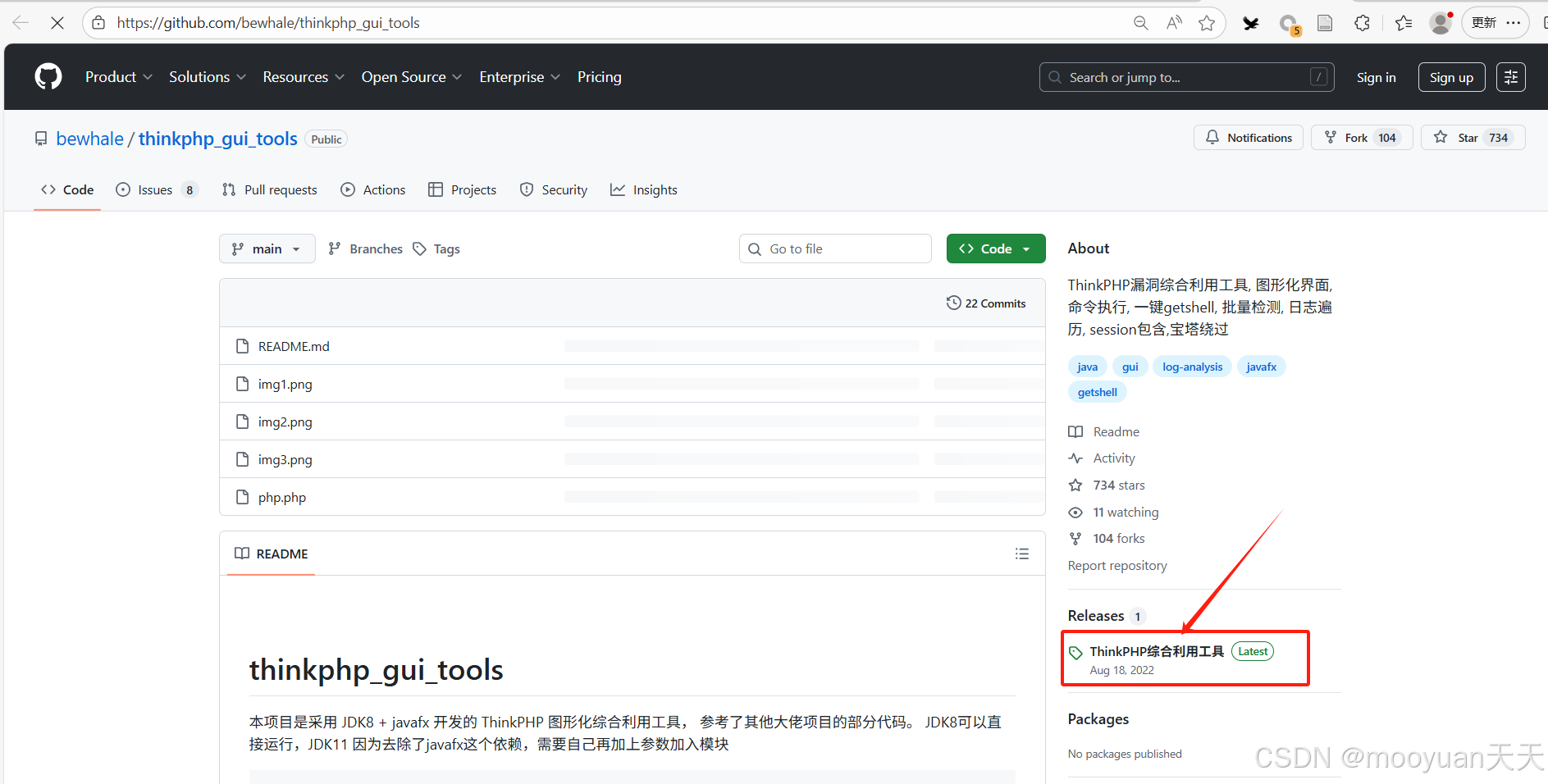Click the GitHub Octocat logo

pos(48,76)
